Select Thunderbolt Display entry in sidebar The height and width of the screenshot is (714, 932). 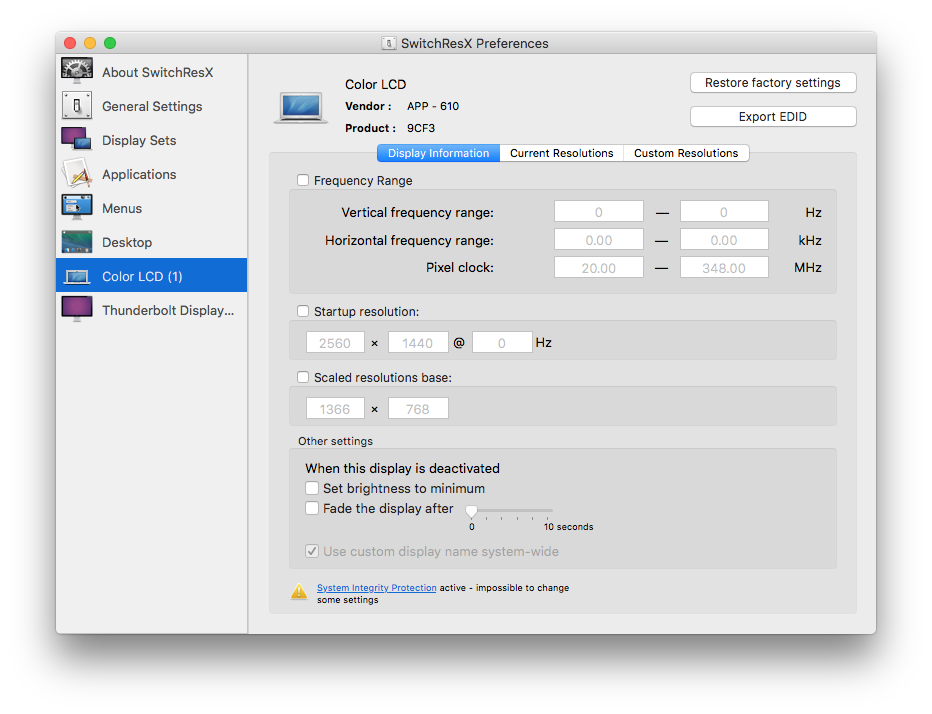click(152, 310)
